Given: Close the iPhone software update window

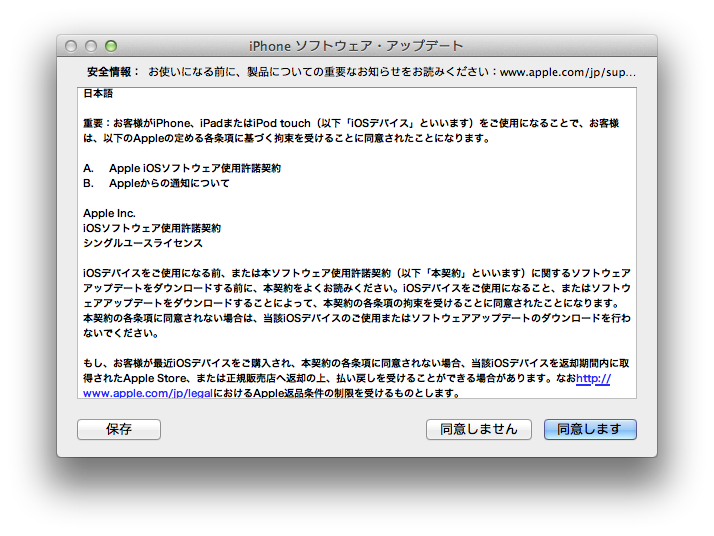Looking at the screenshot, I should click(71, 46).
